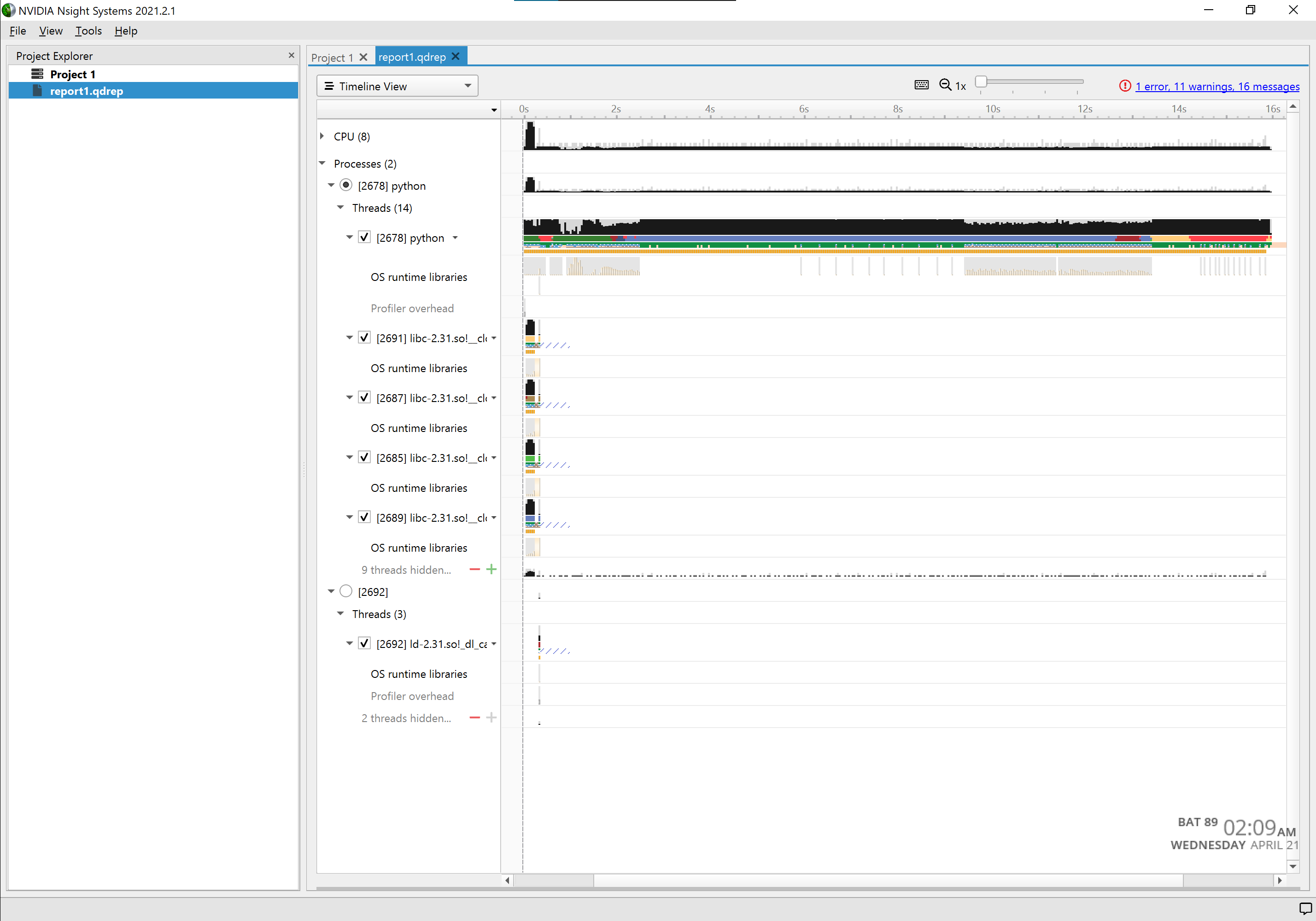Select the [2692] process radio button
Image resolution: width=1316 pixels, height=921 pixels.
coord(345,591)
